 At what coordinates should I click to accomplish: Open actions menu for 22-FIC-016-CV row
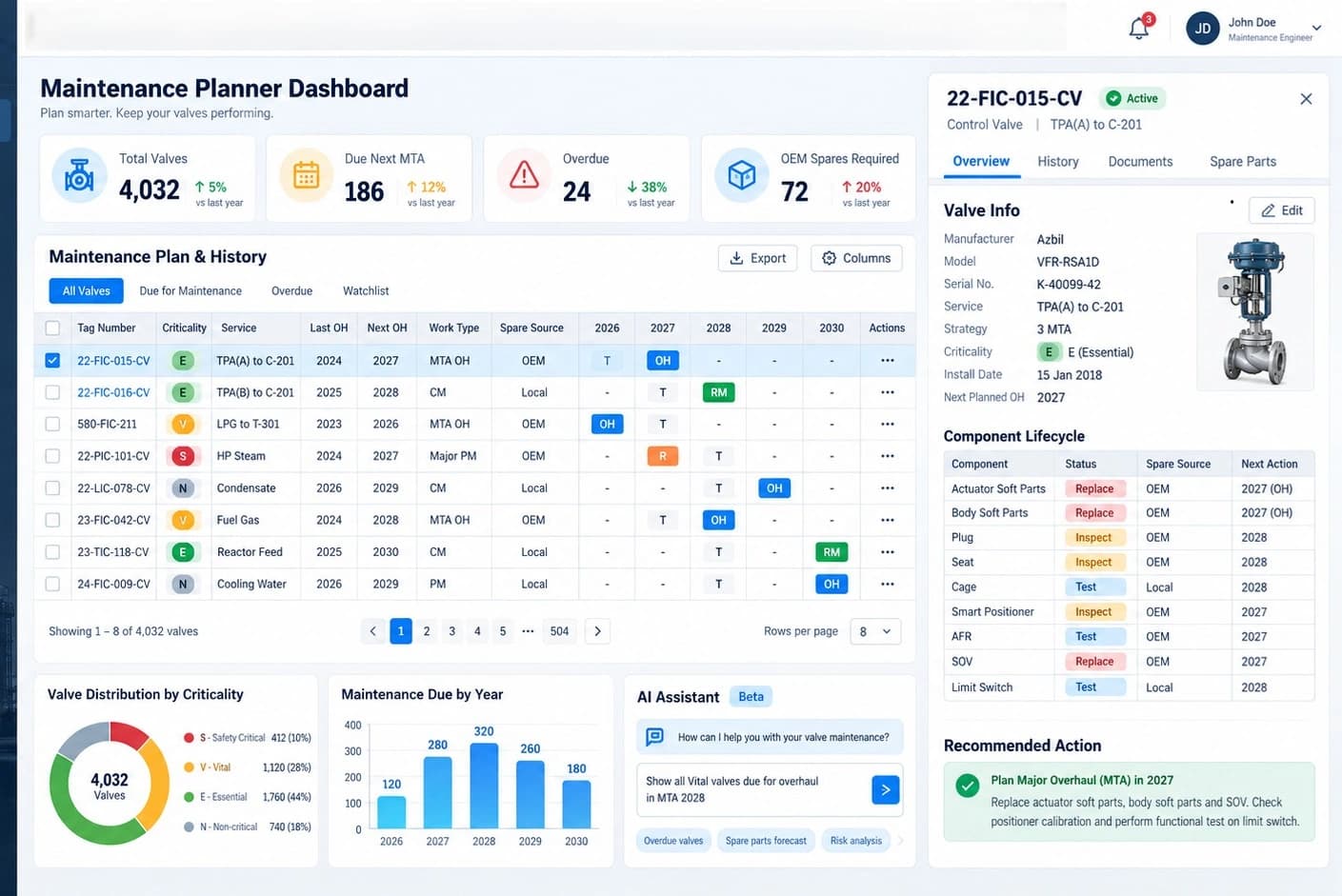[x=888, y=392]
